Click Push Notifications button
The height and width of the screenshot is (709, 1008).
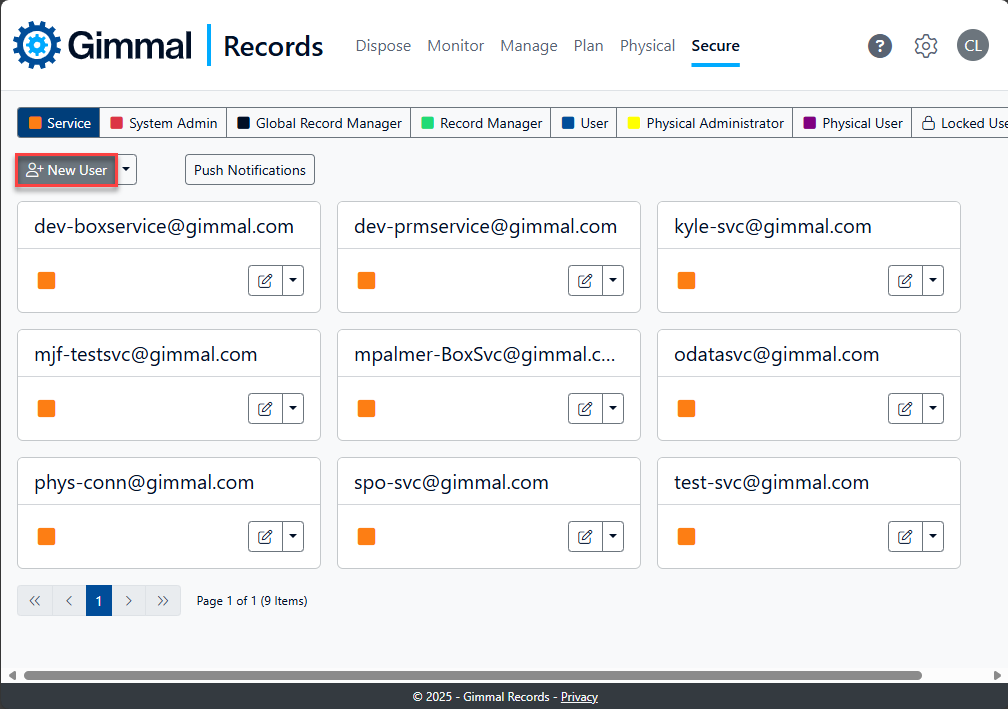[x=249, y=170]
